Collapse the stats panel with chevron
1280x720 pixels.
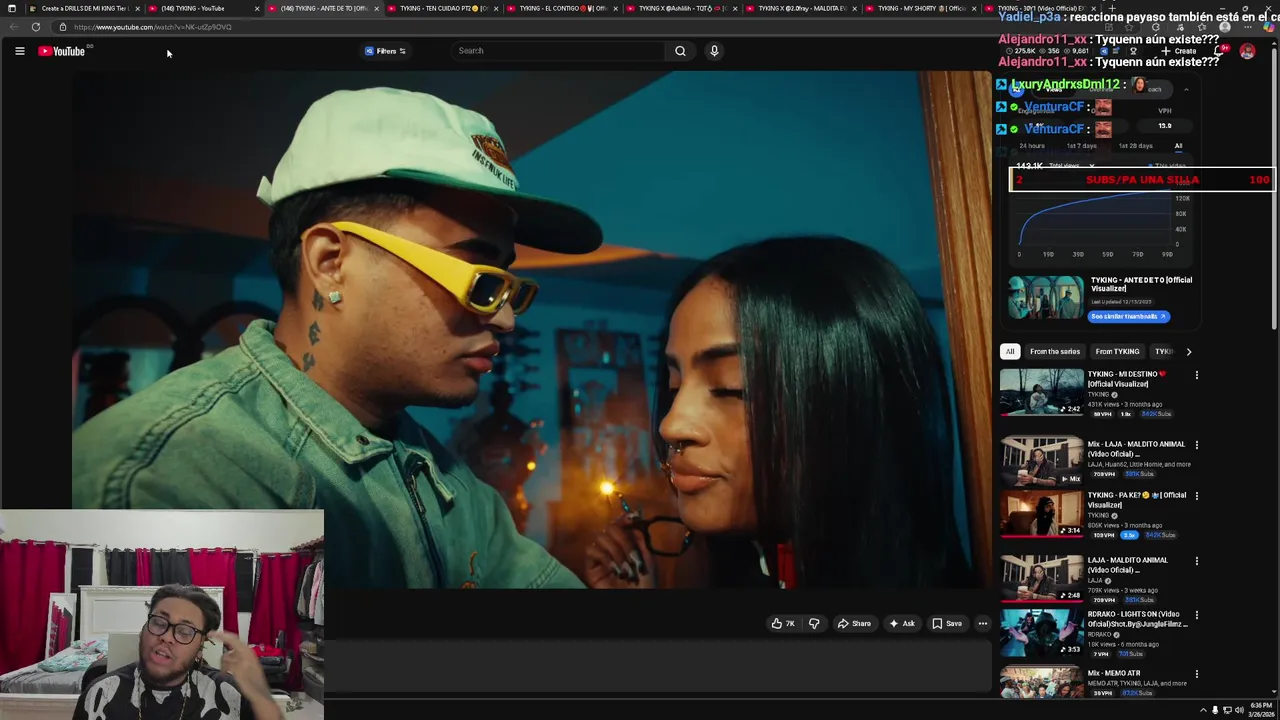1186,90
